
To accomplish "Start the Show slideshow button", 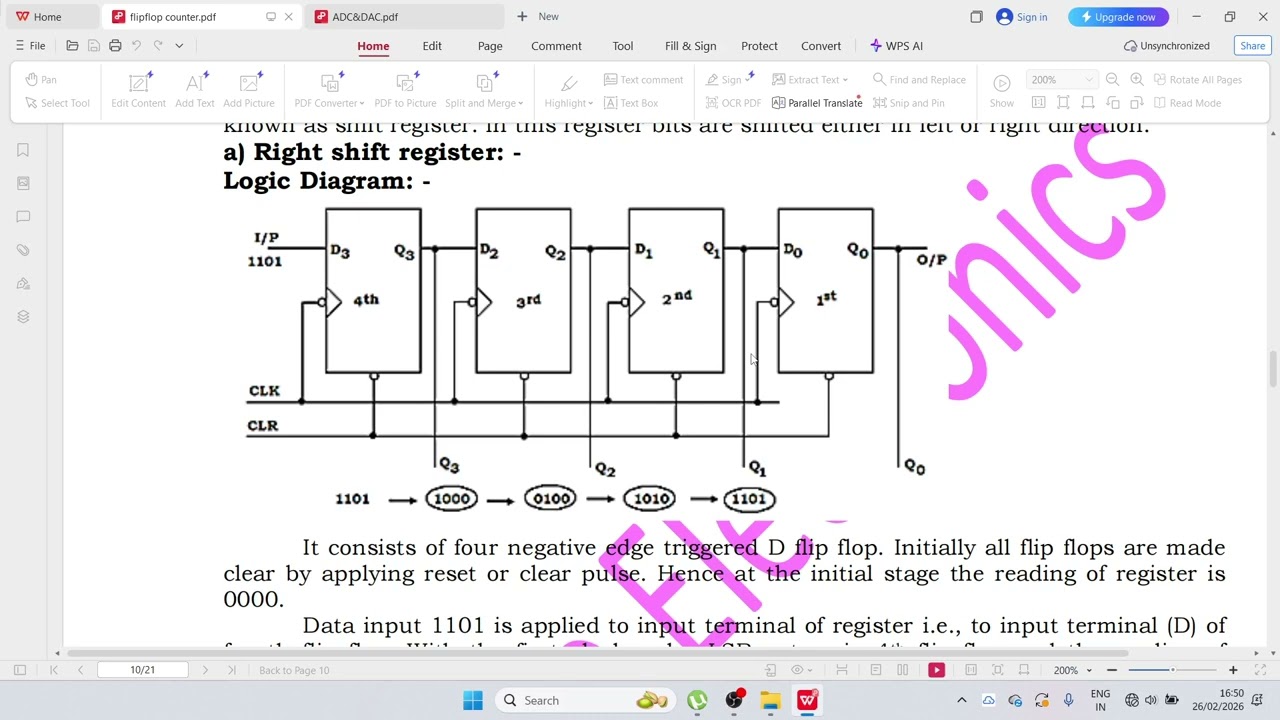I will point(1001,91).
